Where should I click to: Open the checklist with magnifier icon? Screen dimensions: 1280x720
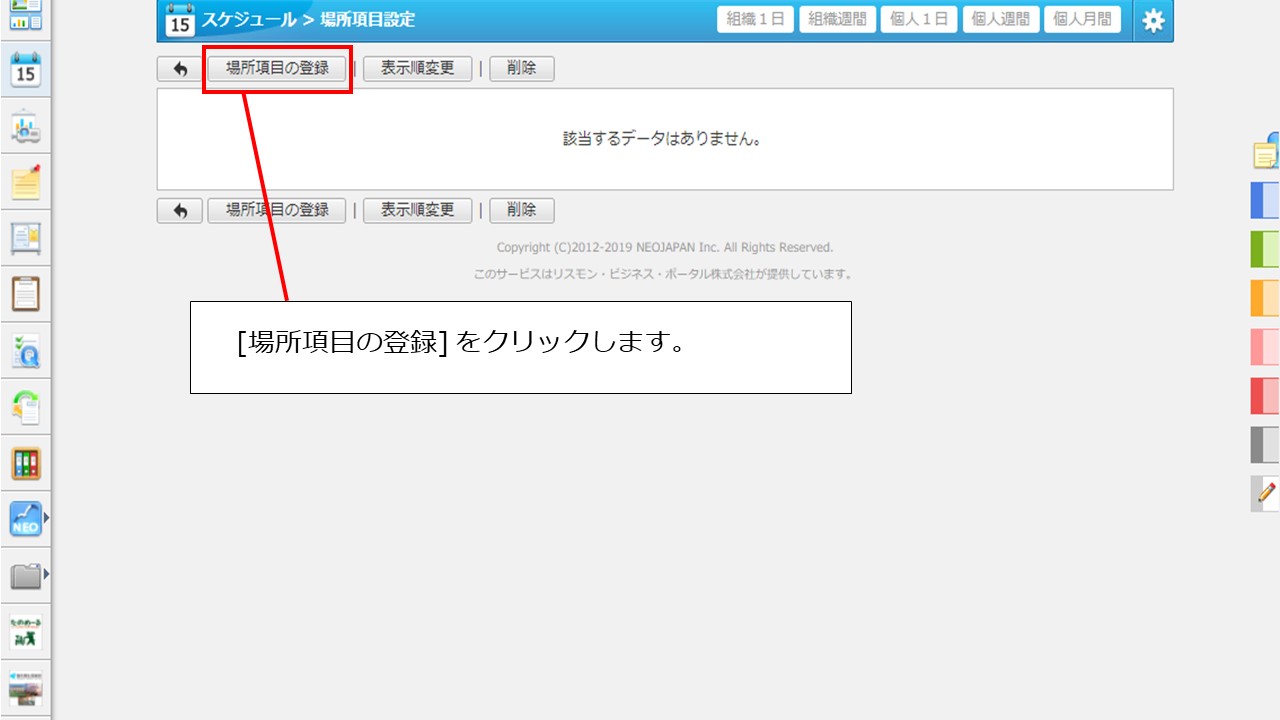point(25,351)
